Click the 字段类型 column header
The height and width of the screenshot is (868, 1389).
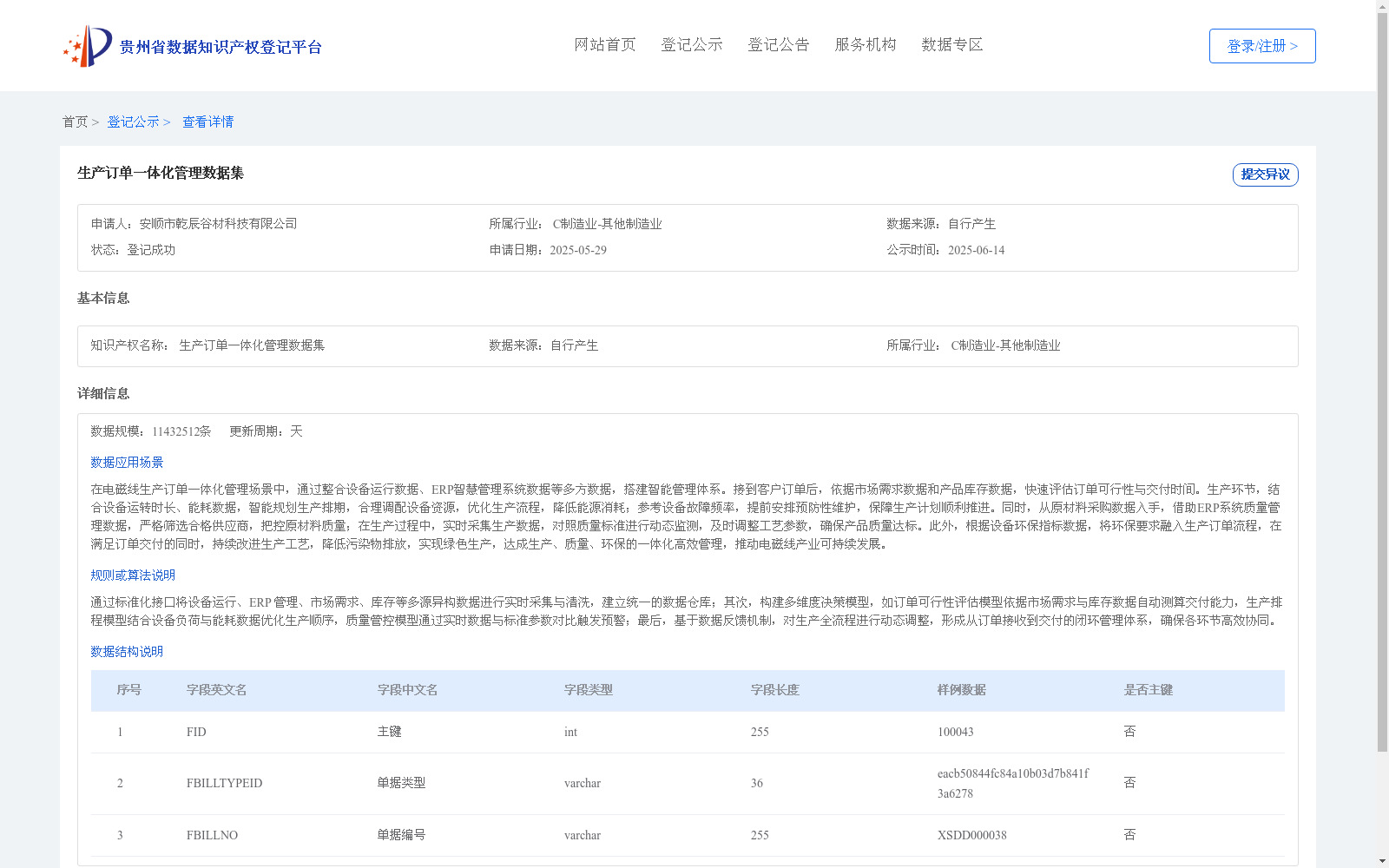[589, 690]
